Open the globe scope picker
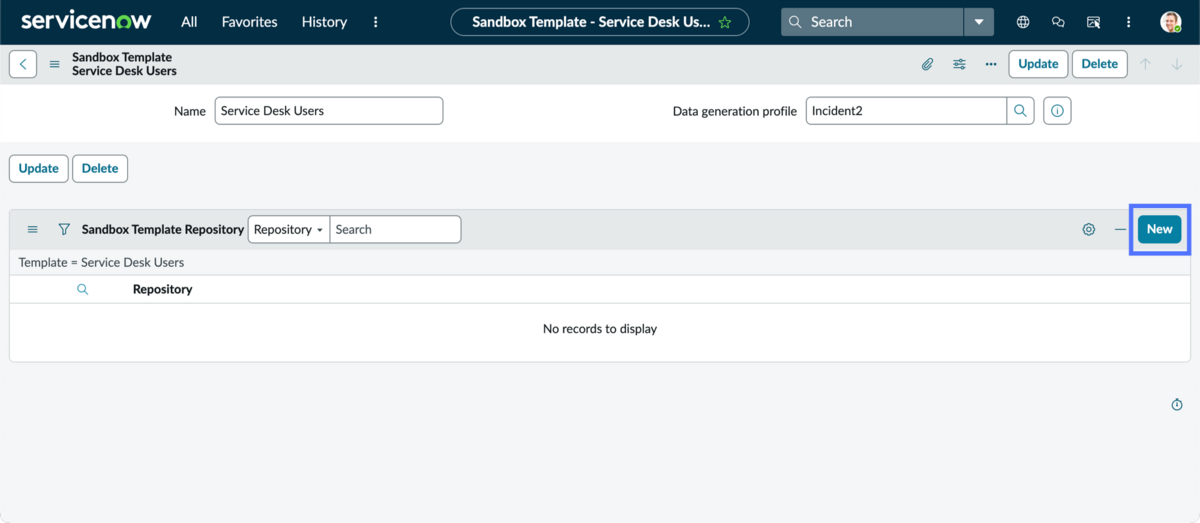This screenshot has width=1200, height=523. (x=1023, y=22)
